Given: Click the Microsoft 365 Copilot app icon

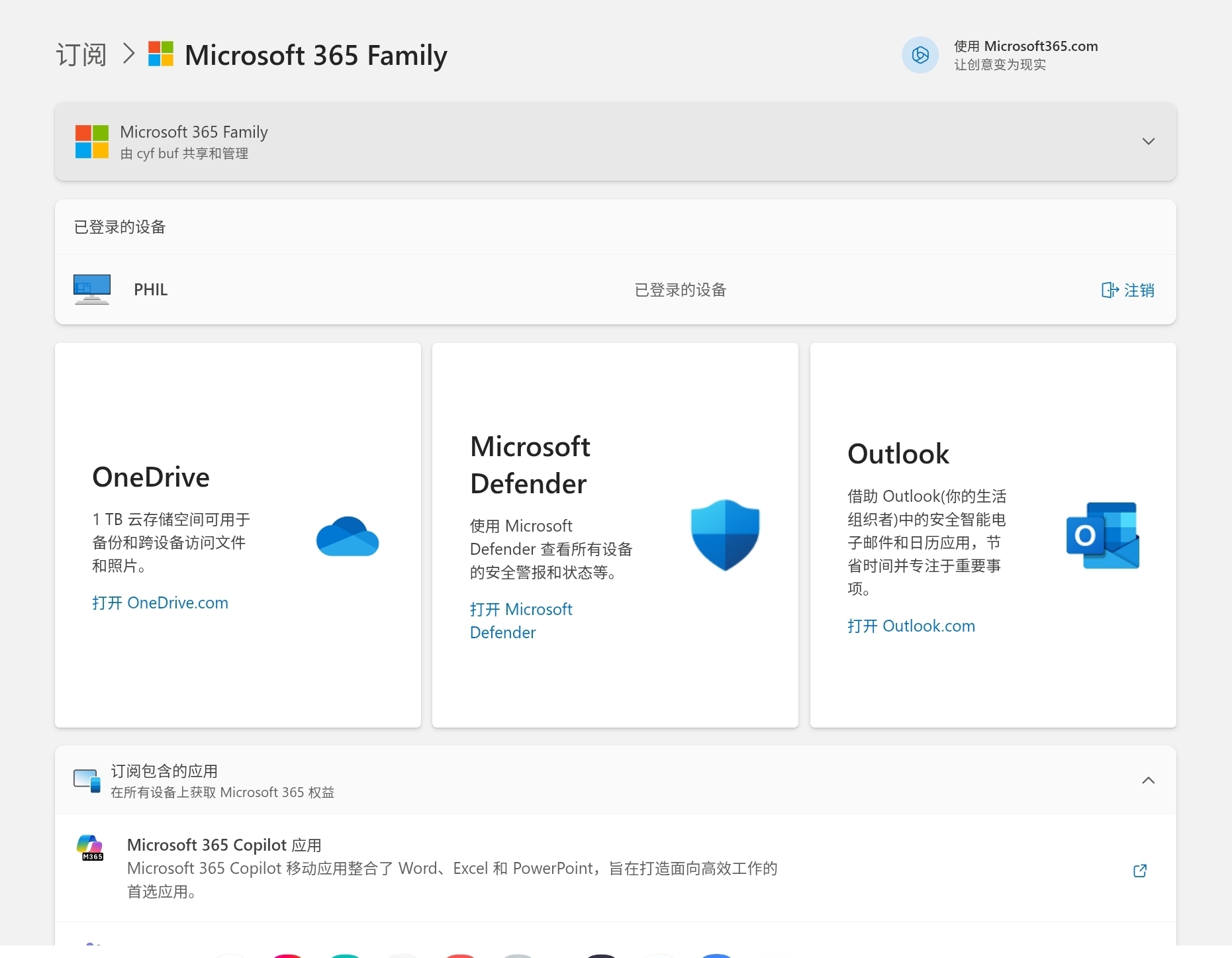Looking at the screenshot, I should point(91,847).
